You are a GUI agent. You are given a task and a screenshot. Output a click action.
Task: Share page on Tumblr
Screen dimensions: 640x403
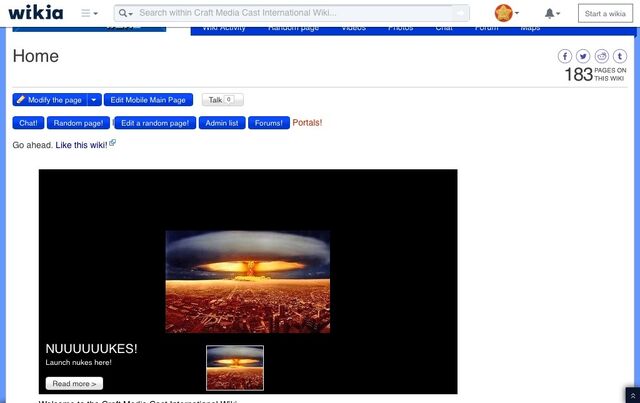tap(620, 56)
